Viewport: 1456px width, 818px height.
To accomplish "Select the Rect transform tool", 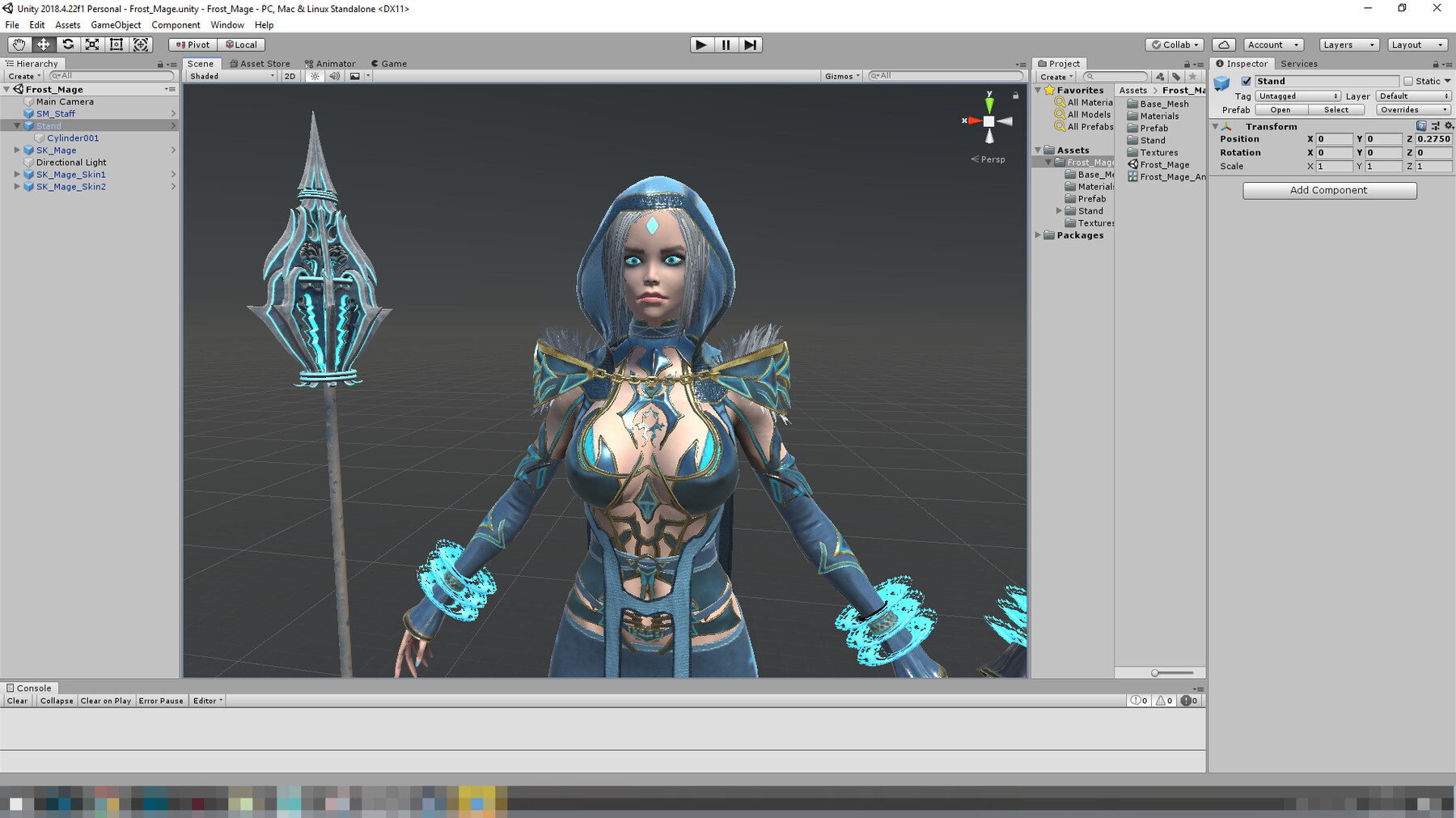I will click(x=116, y=45).
